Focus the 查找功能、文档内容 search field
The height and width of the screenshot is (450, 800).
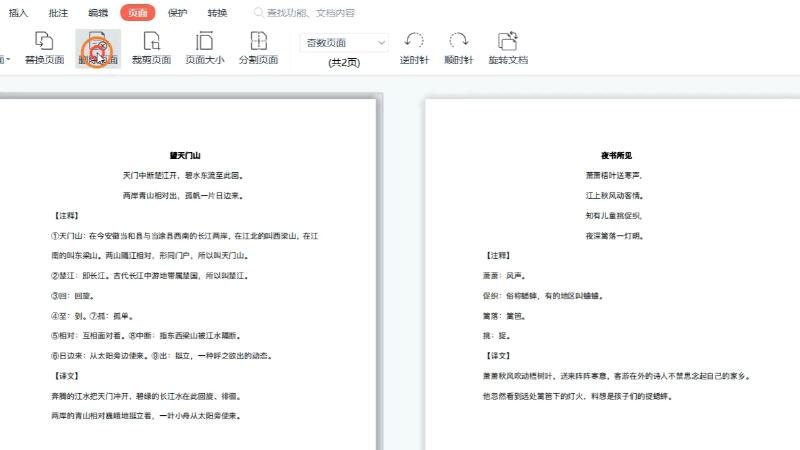pyautogui.click(x=320, y=13)
